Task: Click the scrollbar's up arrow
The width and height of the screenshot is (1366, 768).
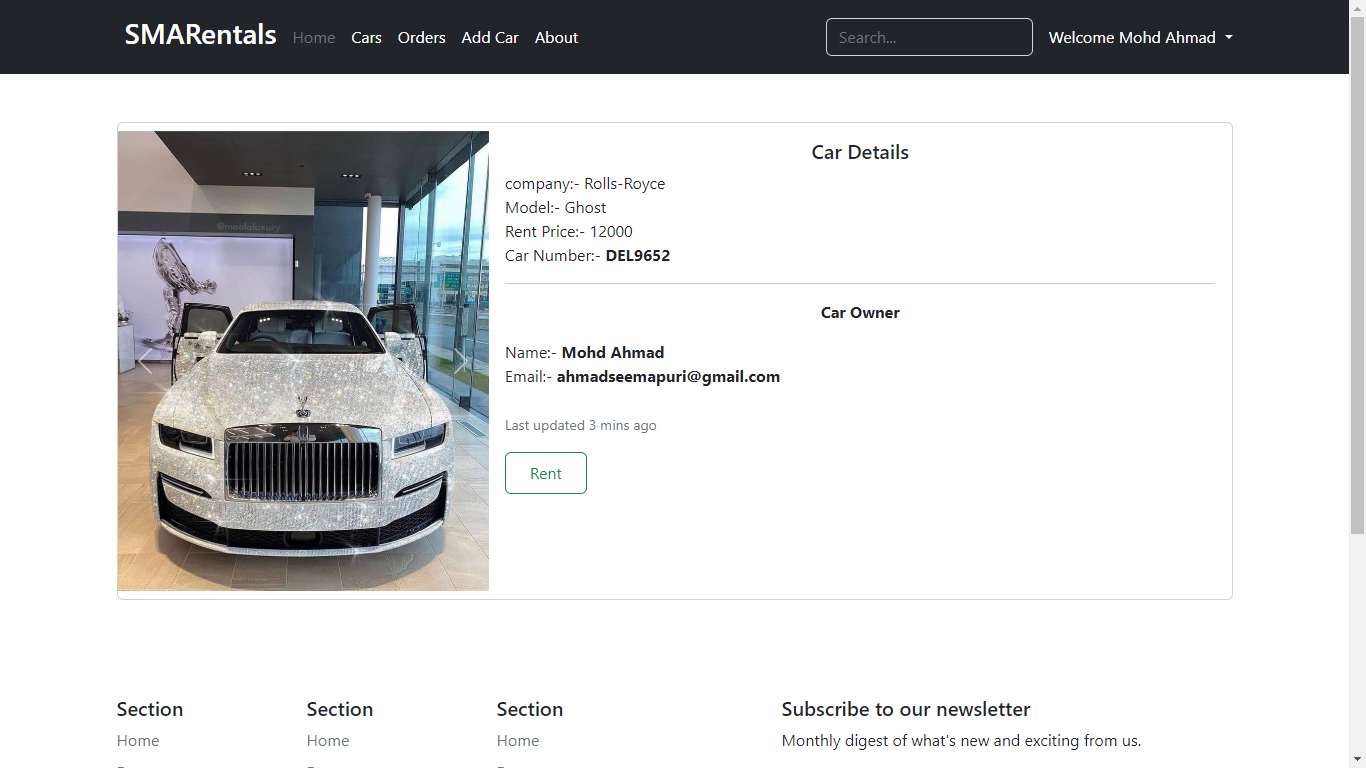Action: [1357, 8]
